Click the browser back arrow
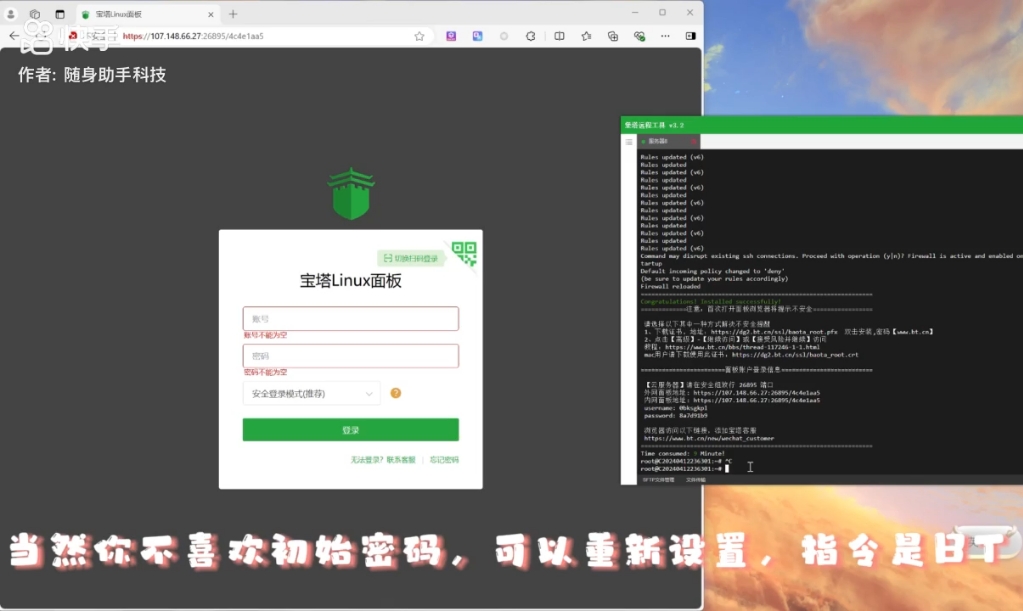Image resolution: width=1023 pixels, height=611 pixels. coord(14,36)
